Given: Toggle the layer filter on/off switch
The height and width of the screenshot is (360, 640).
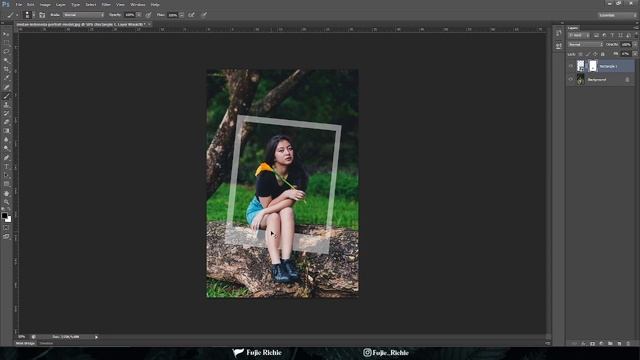Looking at the screenshot, I should 635,36.
